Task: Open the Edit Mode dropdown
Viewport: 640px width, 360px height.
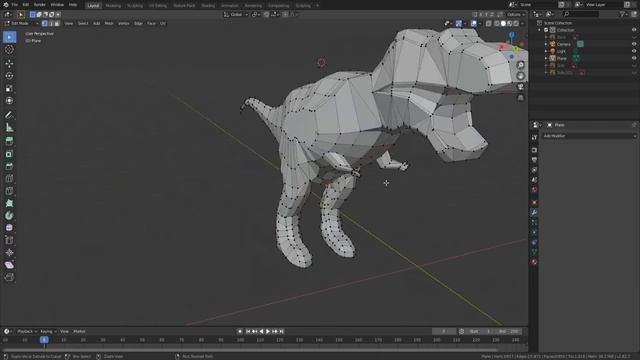Action: point(21,24)
